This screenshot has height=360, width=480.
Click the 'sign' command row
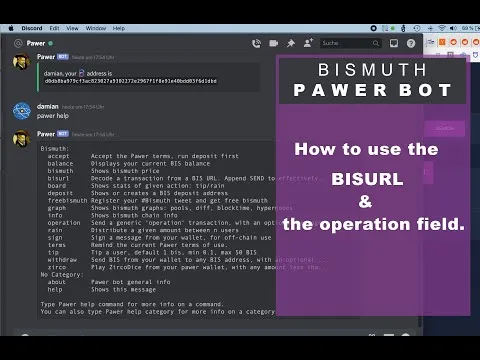(x=159, y=238)
